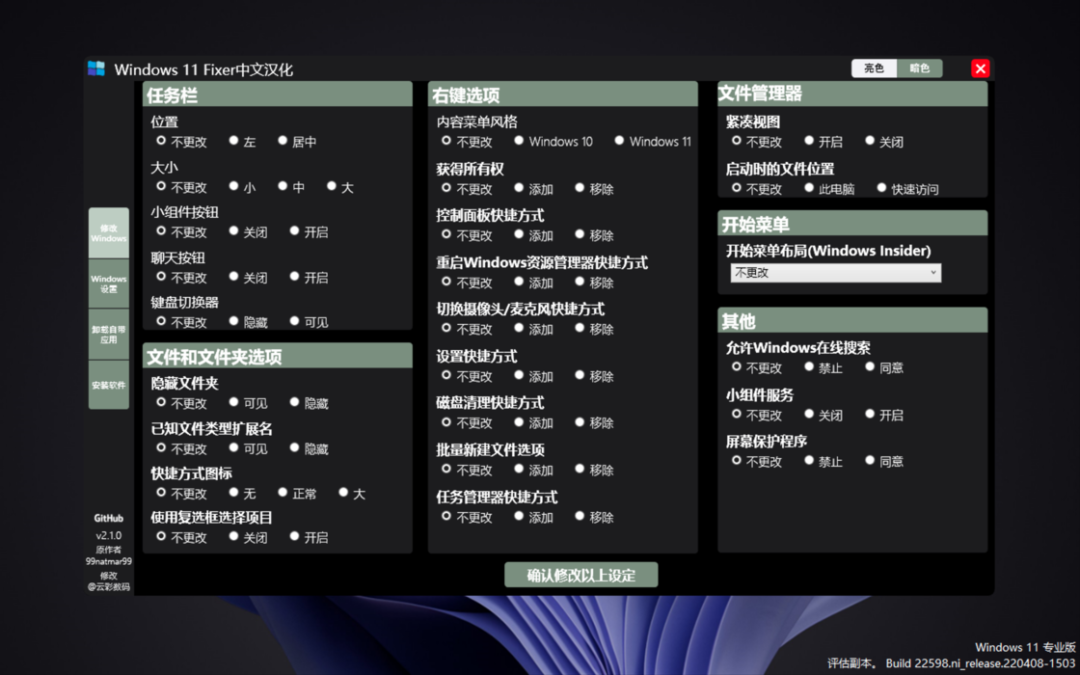Set 小组件服务 to 关闭
Viewport: 1080px width, 675px height.
pyautogui.click(x=824, y=415)
